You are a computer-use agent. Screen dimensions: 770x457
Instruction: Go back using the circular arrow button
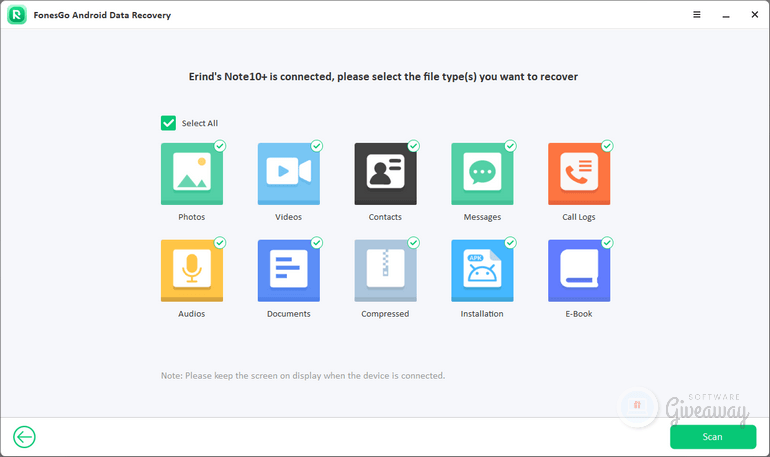tap(24, 436)
